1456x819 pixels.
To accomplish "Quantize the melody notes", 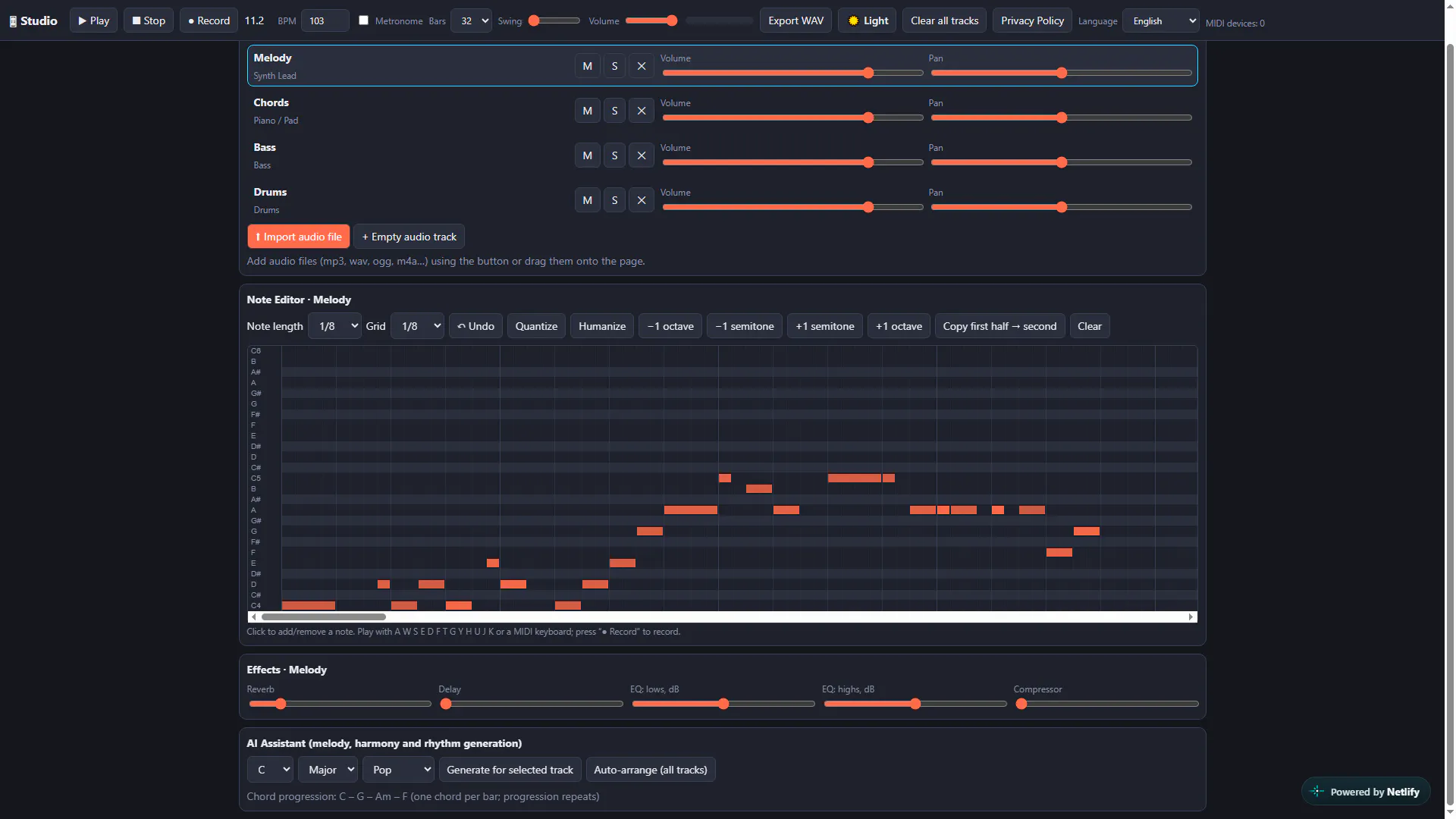I will tap(536, 326).
